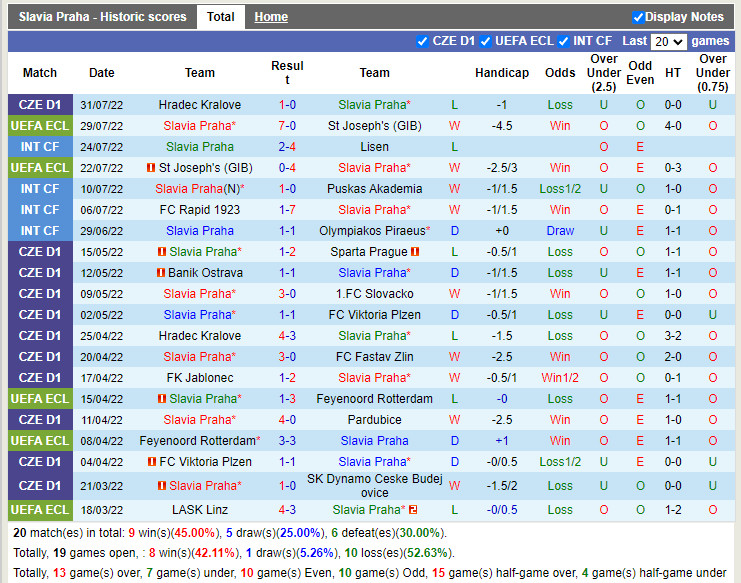Select the Total tab
Screen dimensions: 741x583
(x=220, y=17)
